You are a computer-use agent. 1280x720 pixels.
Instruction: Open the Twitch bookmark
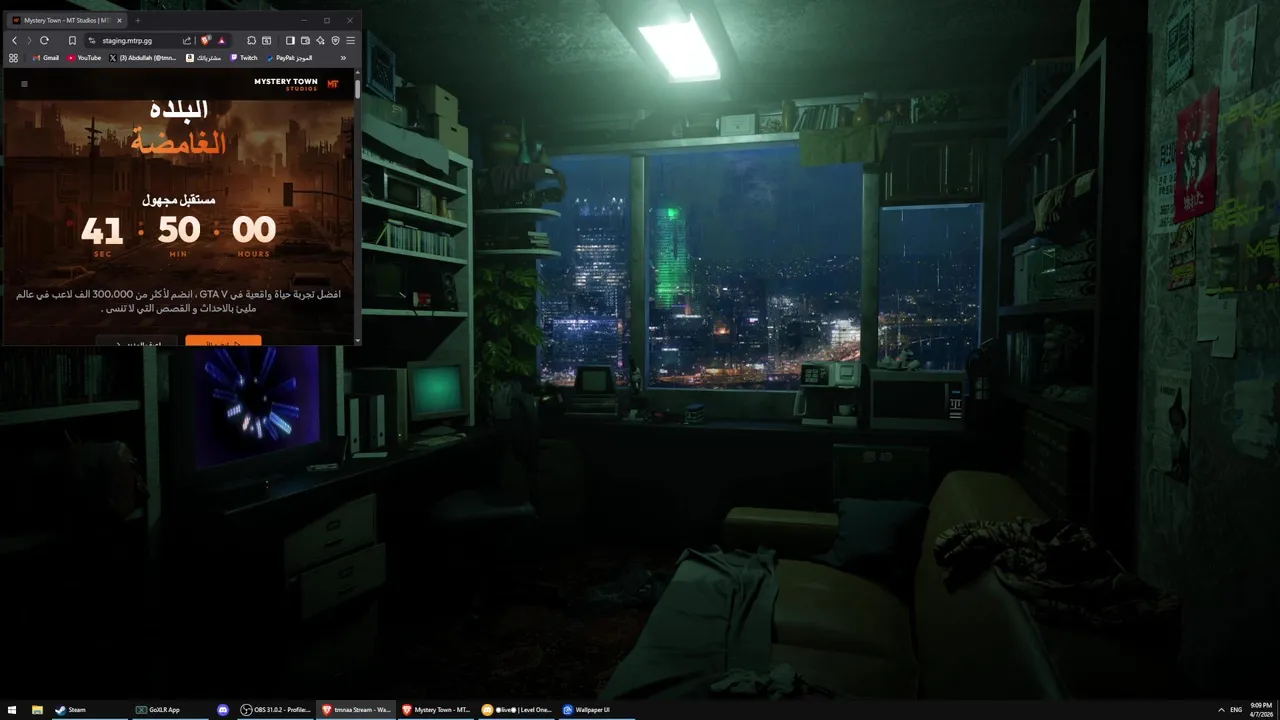coord(244,58)
